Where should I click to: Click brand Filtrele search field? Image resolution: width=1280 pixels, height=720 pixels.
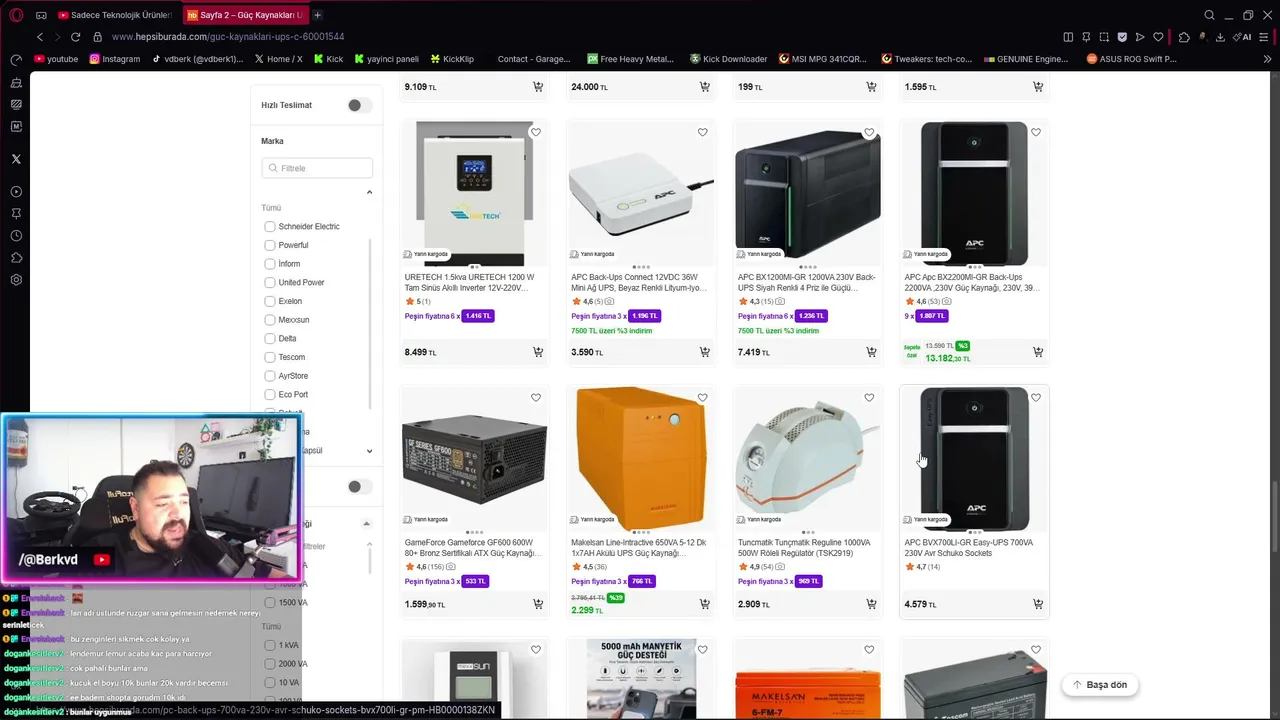[317, 168]
